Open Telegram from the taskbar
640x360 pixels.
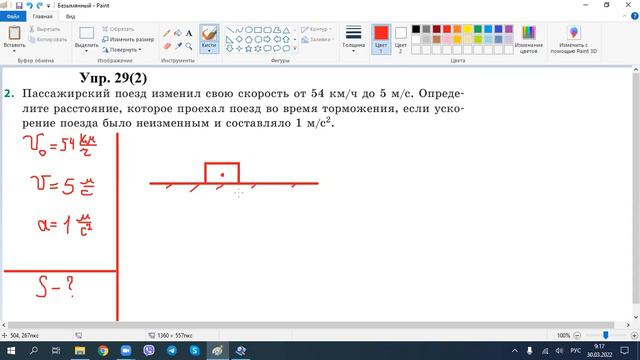(x=172, y=351)
